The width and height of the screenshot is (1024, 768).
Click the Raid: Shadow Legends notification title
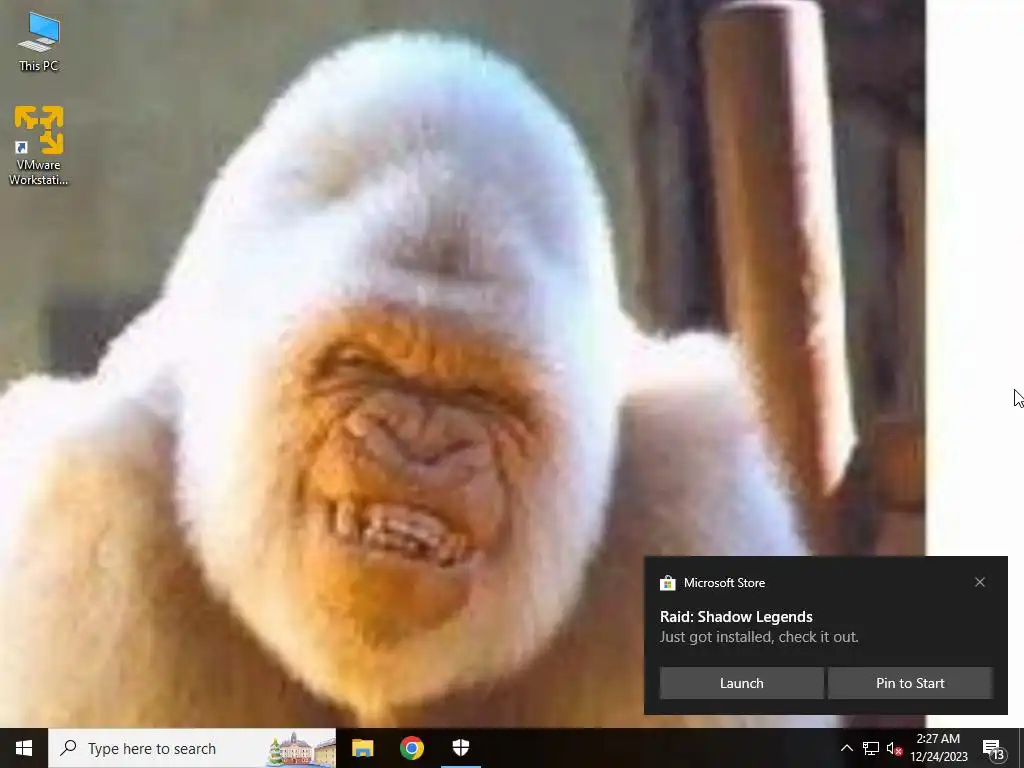736,616
